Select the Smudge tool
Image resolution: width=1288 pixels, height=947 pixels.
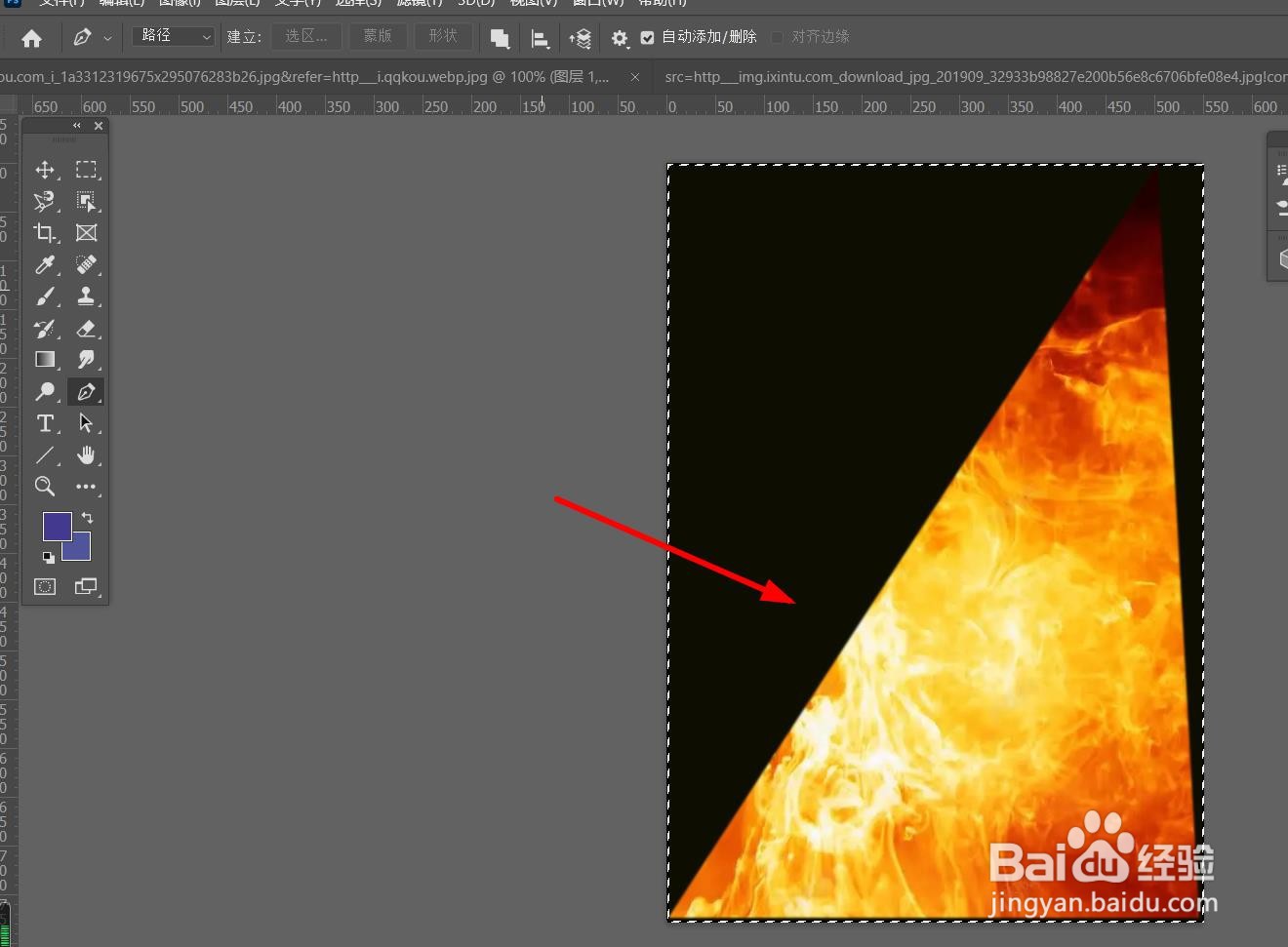point(86,360)
